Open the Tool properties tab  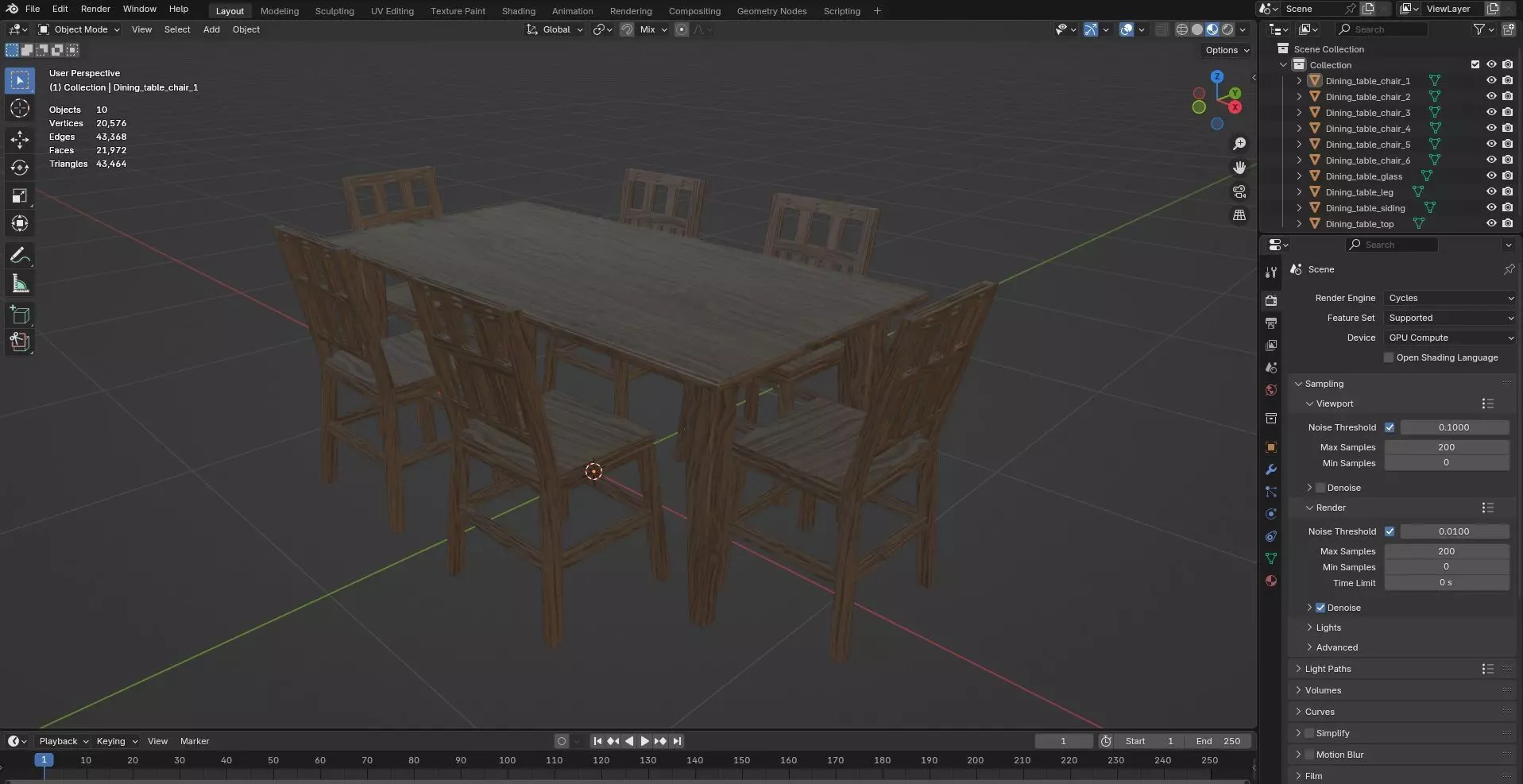[1271, 272]
